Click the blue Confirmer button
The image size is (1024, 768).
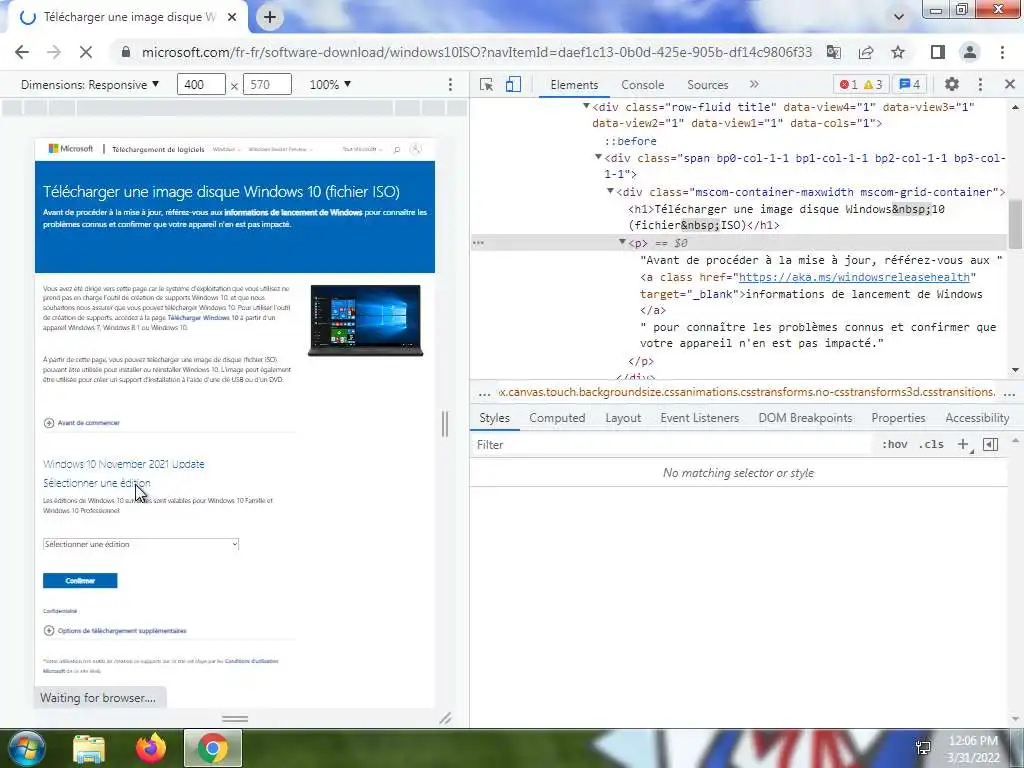(x=80, y=581)
